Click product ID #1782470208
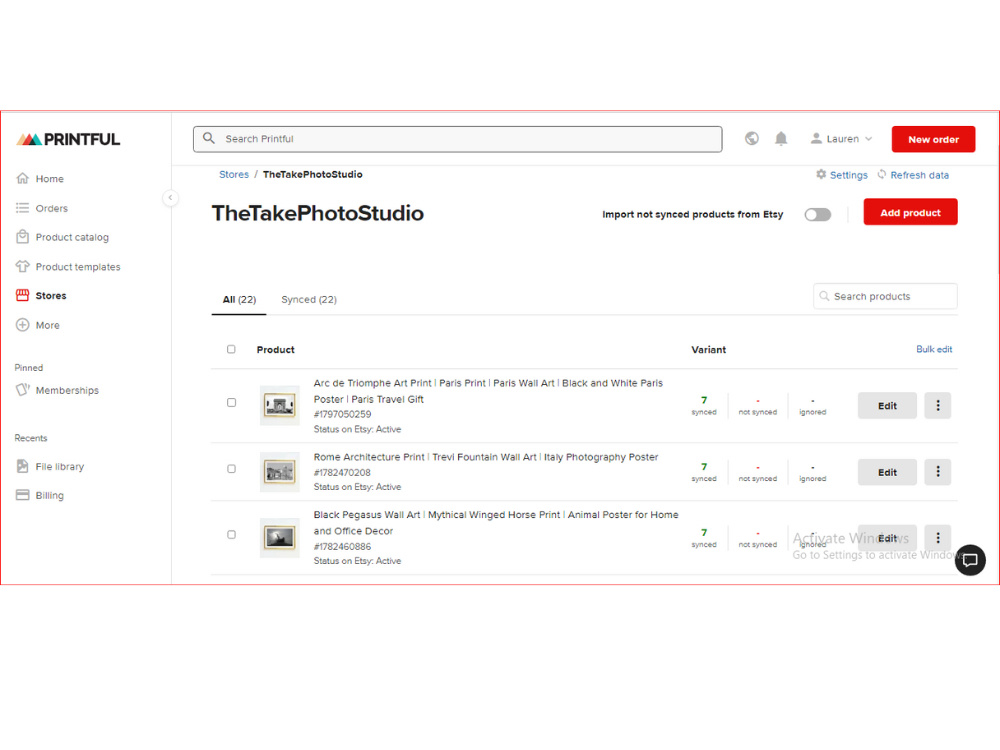 (x=342, y=473)
